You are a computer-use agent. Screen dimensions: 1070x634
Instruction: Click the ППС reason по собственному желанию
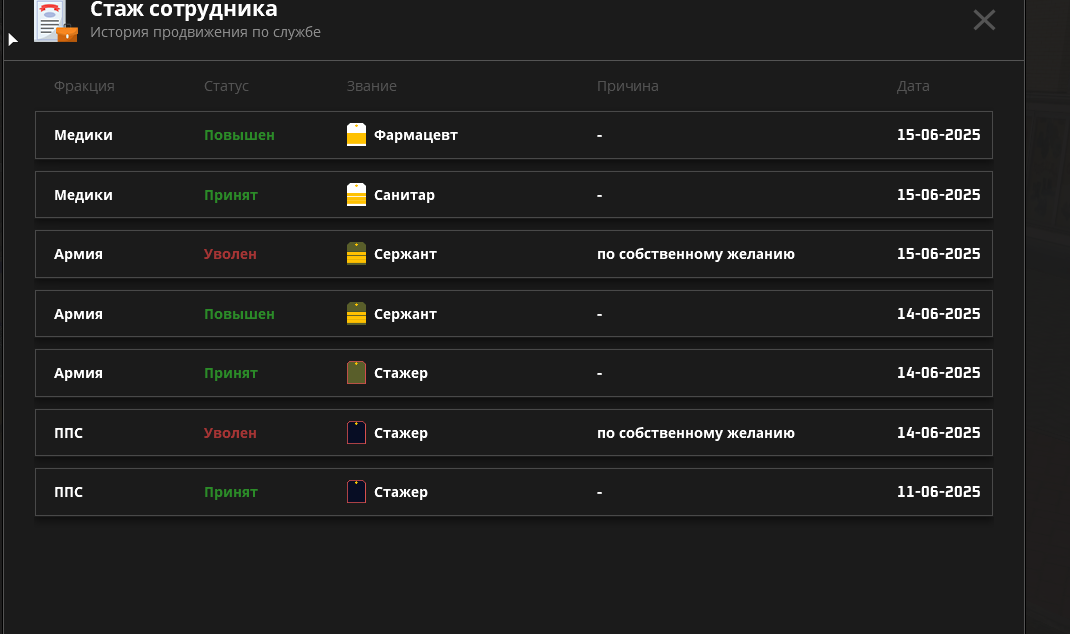pyautogui.click(x=695, y=433)
